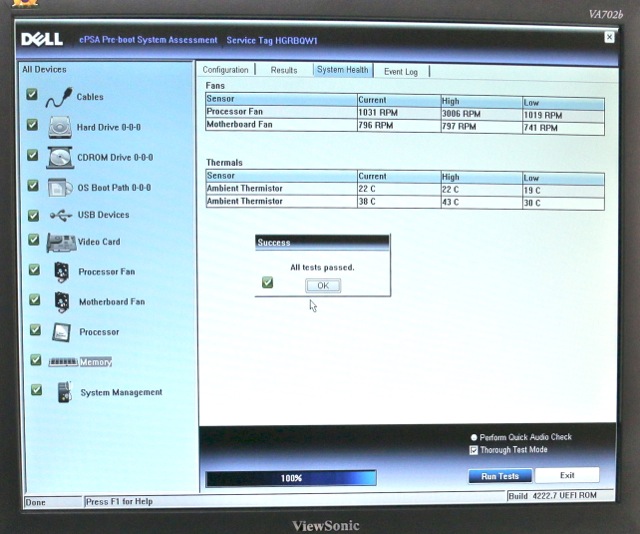Click the Memory module icon
This screenshot has height=534, width=640.
tap(63, 362)
